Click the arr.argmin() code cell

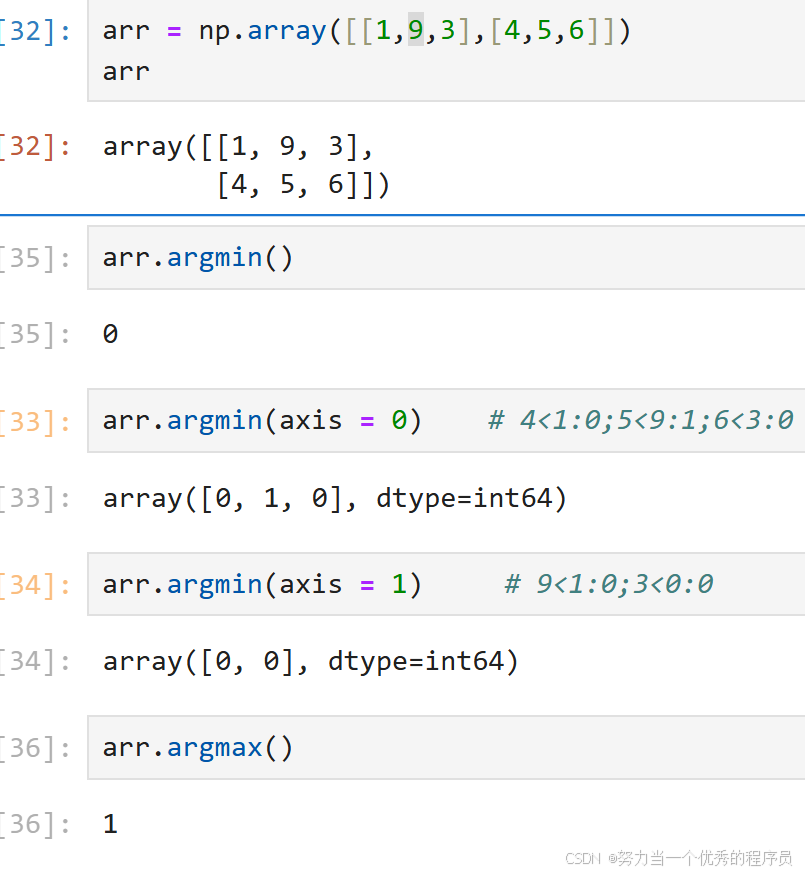click(446, 258)
